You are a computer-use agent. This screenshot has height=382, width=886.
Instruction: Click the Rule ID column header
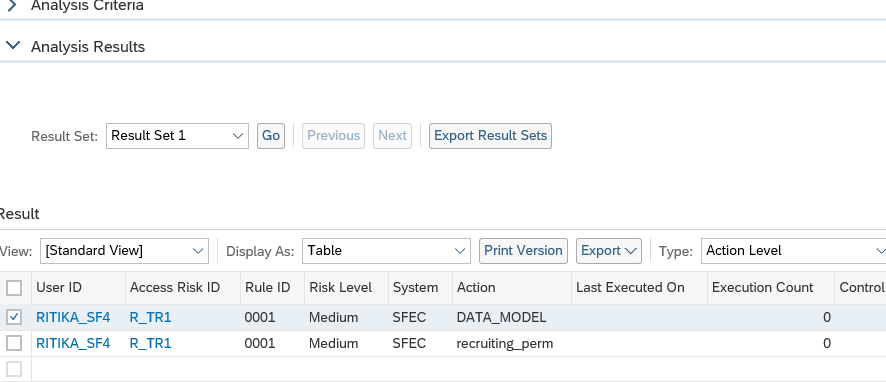[272, 288]
